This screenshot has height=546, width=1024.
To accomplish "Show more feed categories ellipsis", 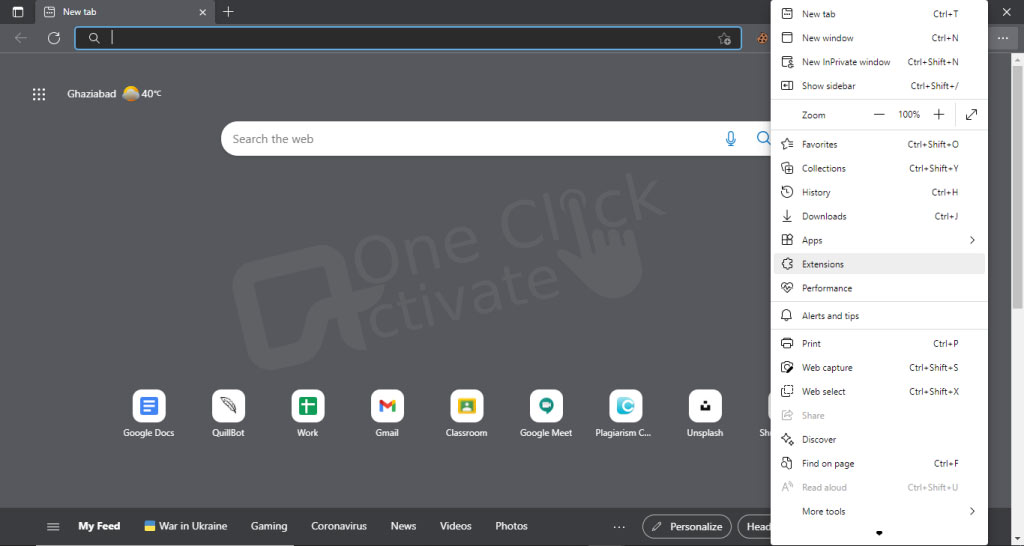I will [619, 526].
